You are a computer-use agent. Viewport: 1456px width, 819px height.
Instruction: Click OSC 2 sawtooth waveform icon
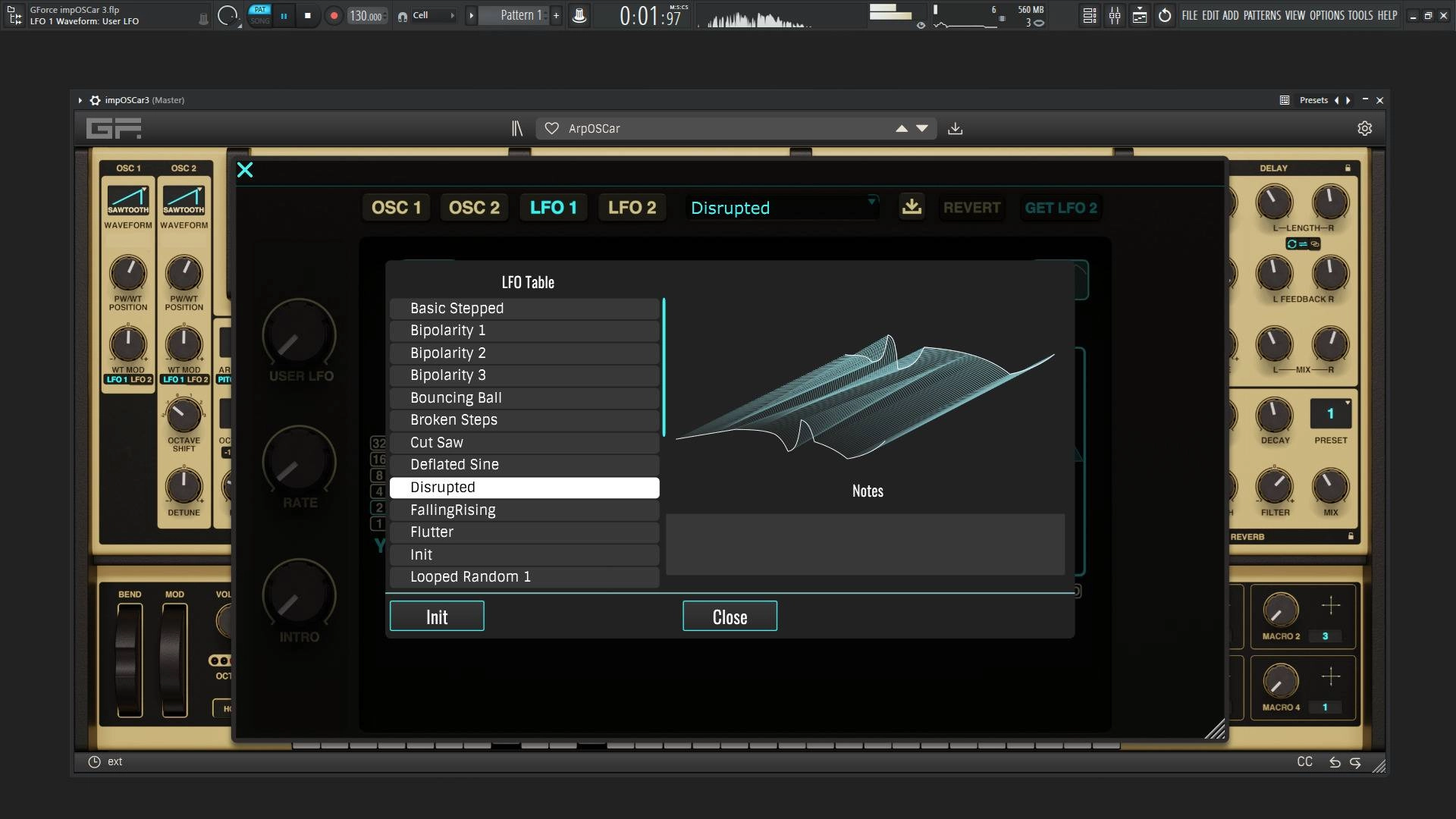click(x=184, y=200)
